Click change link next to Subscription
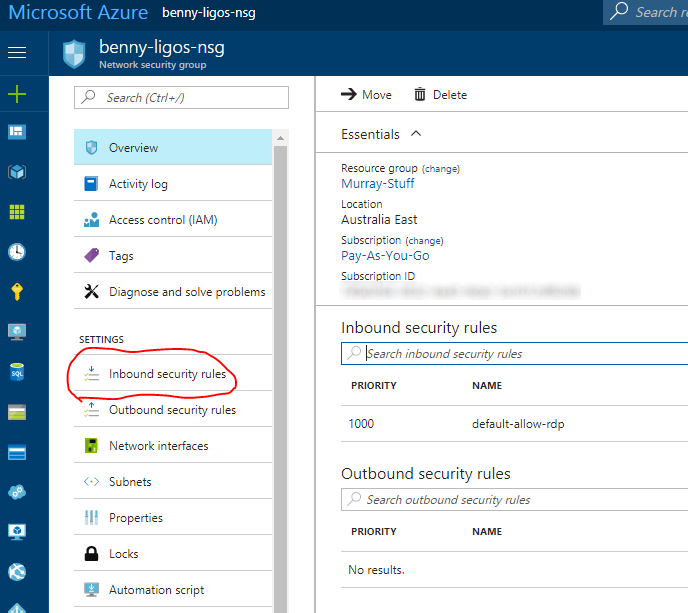The image size is (688, 613). (424, 240)
